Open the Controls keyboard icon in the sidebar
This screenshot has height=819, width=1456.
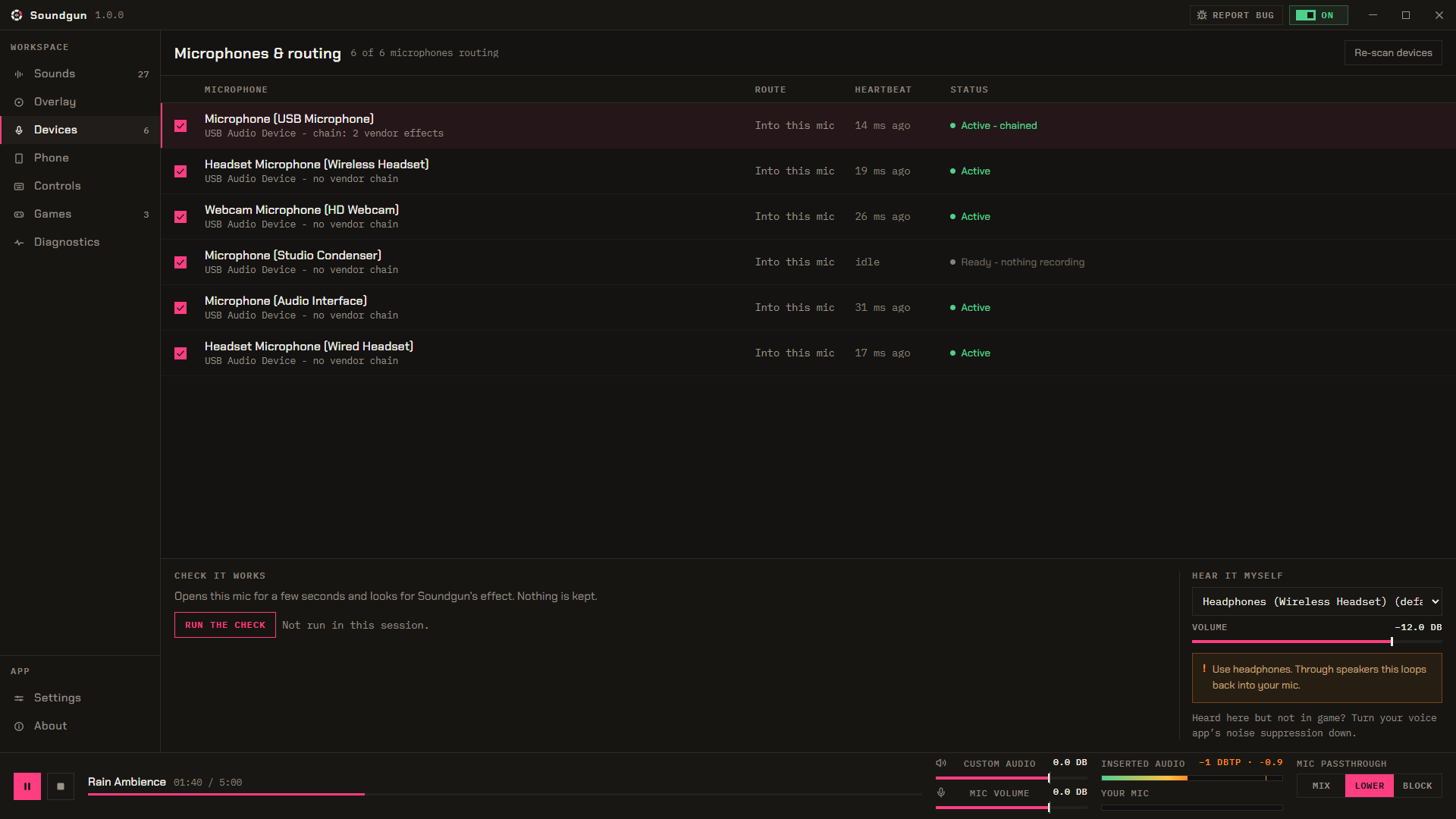tap(19, 187)
